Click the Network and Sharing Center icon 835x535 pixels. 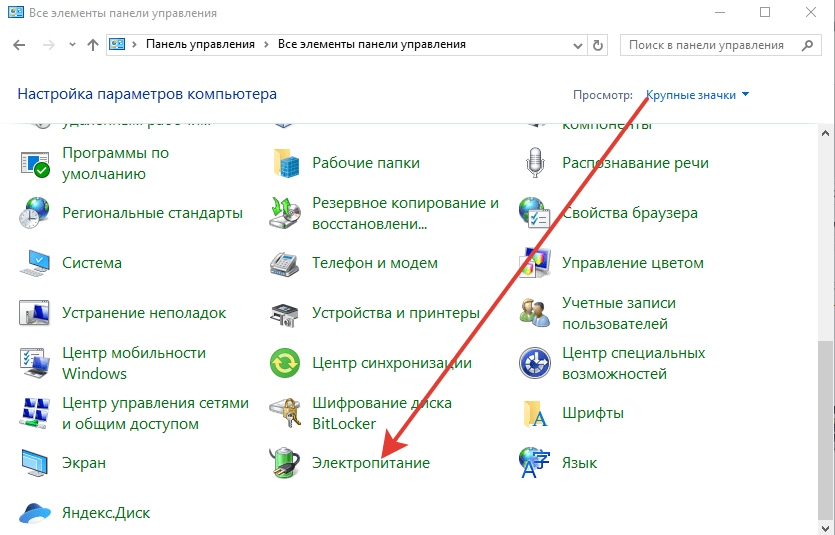click(35, 413)
